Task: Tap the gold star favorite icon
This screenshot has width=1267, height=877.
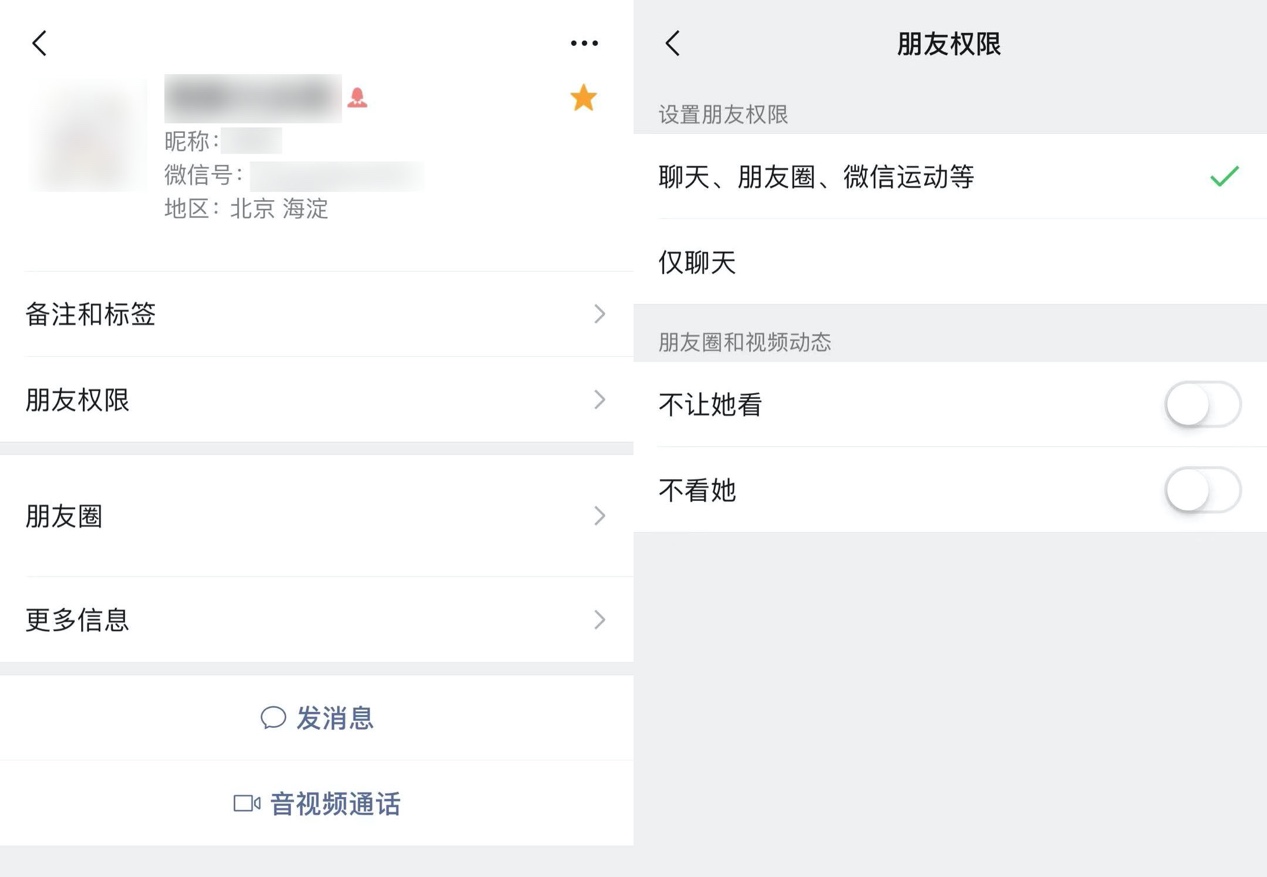Action: (583, 98)
